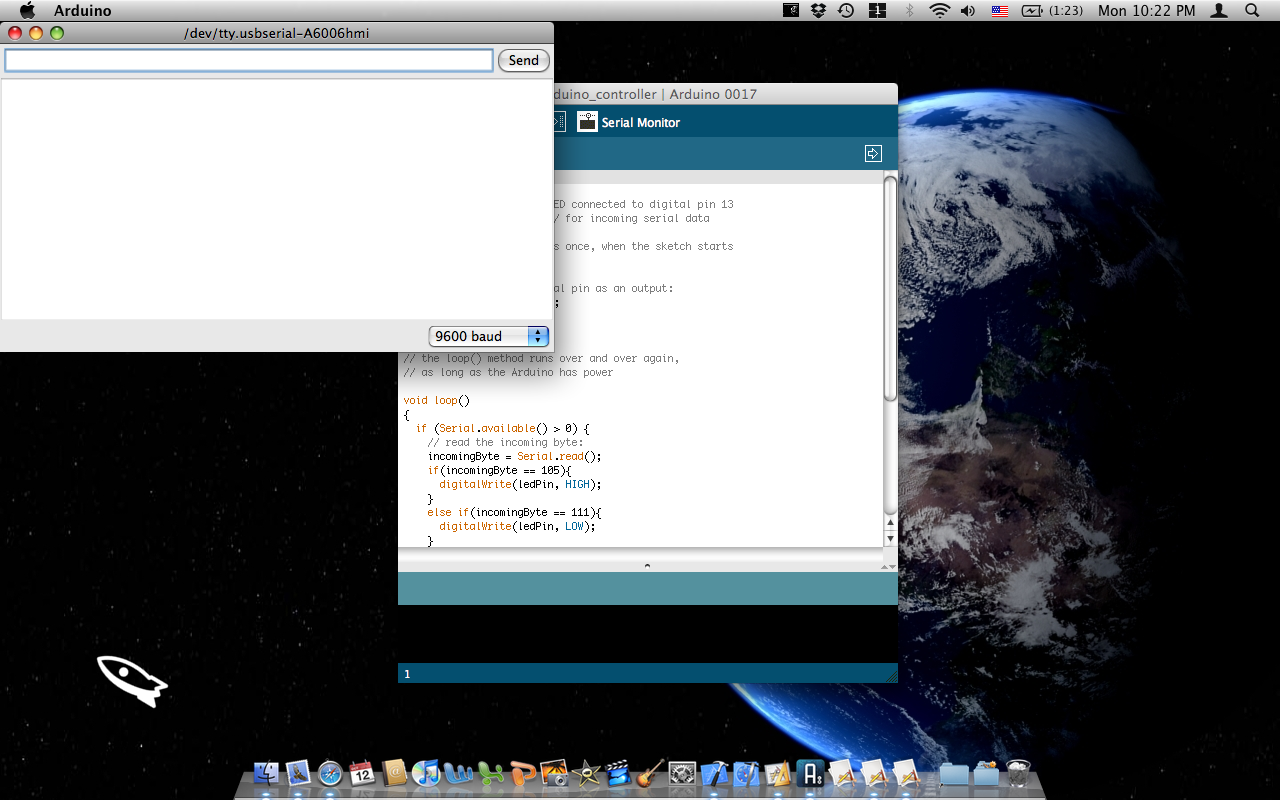Open Spotlight search
Screen dimensions: 1280x800
pos(1252,11)
